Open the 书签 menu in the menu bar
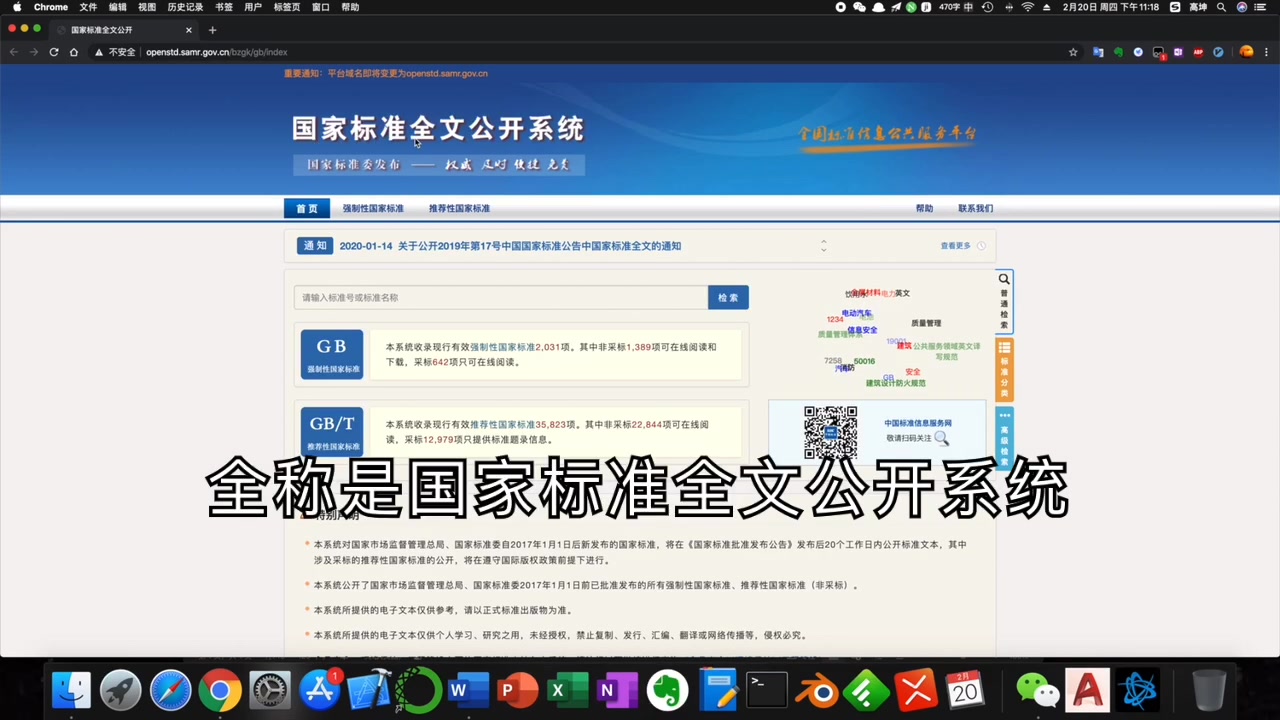Viewport: 1280px width, 720px height. (224, 7)
